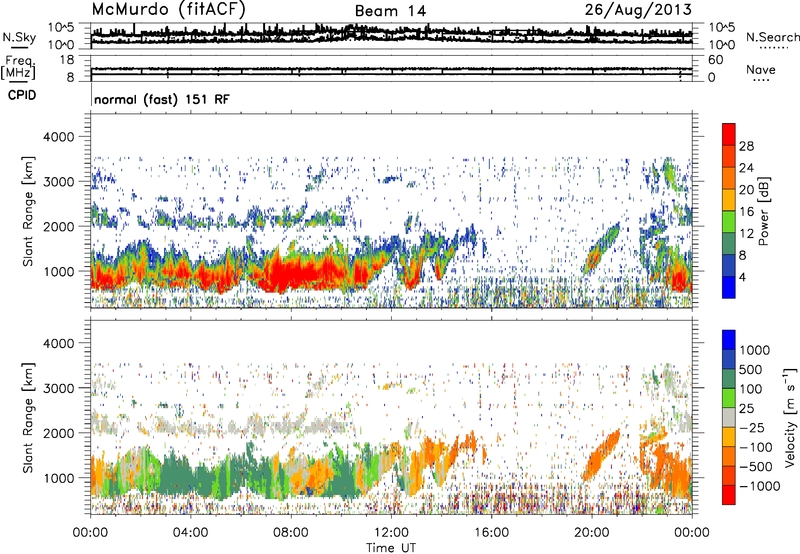Click the 'Nave' legend label
This screenshot has height=554, width=800.
click(761, 70)
